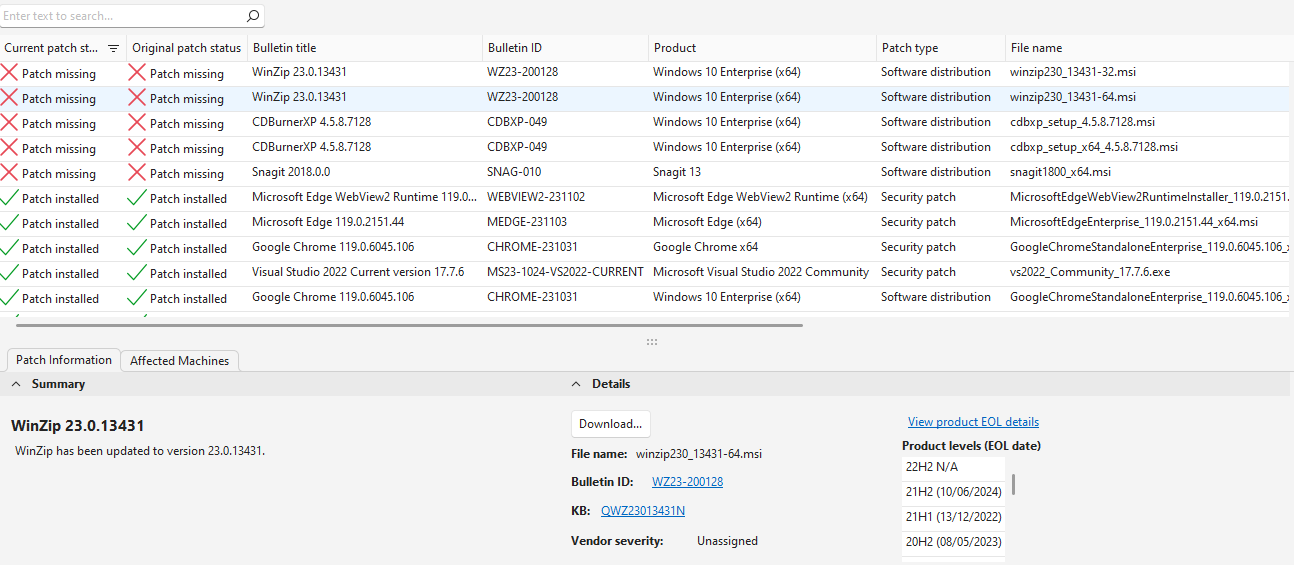Select WinZip 23.0.13431 title for the 32.msi row

(x=299, y=72)
